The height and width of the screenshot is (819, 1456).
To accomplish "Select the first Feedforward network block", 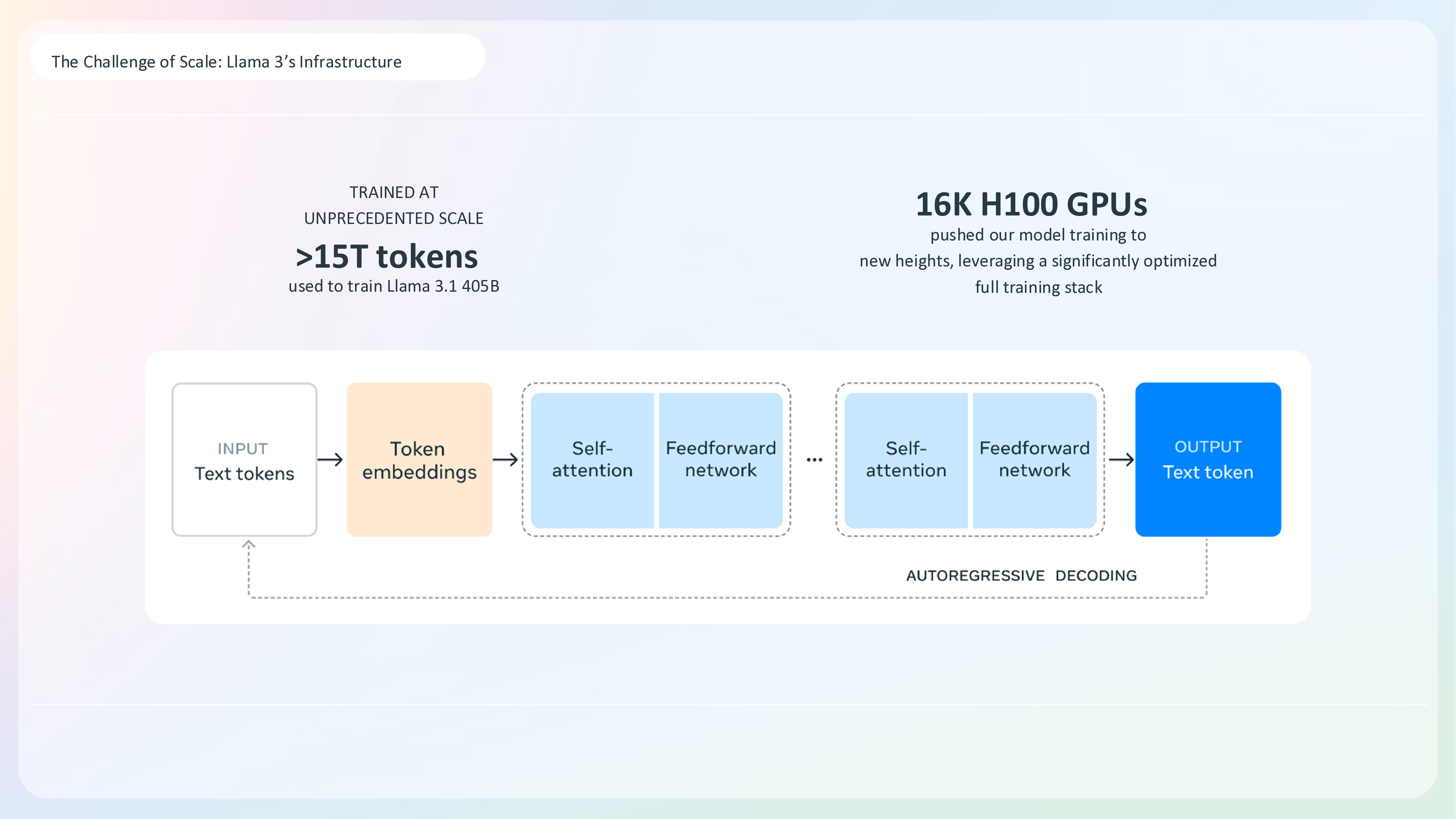I will 721,460.
